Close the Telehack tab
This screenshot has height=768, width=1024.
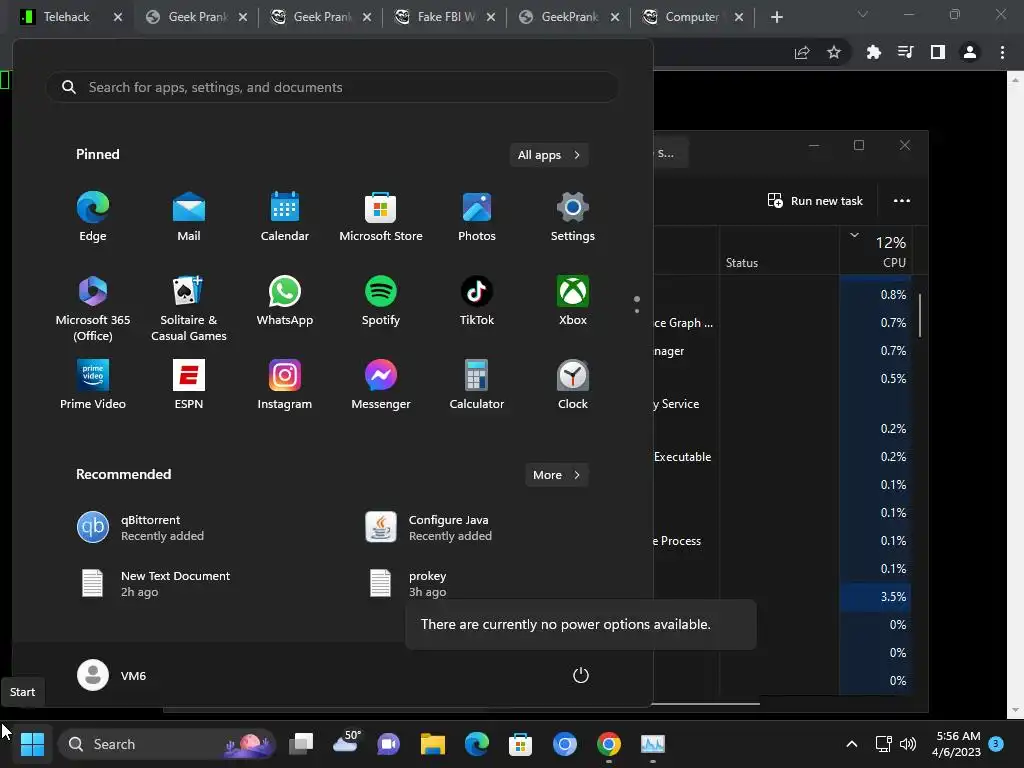coord(118,17)
